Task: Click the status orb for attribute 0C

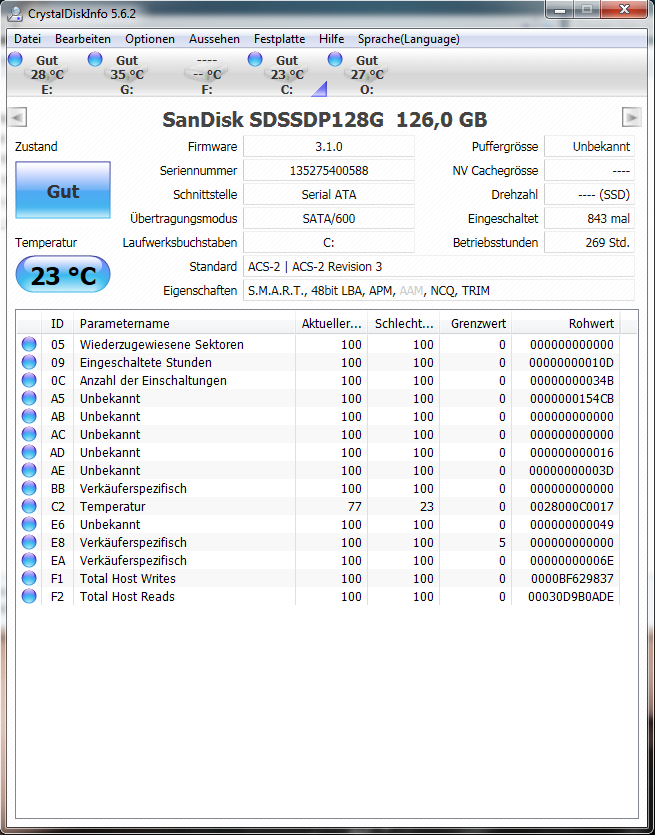Action: click(x=29, y=380)
